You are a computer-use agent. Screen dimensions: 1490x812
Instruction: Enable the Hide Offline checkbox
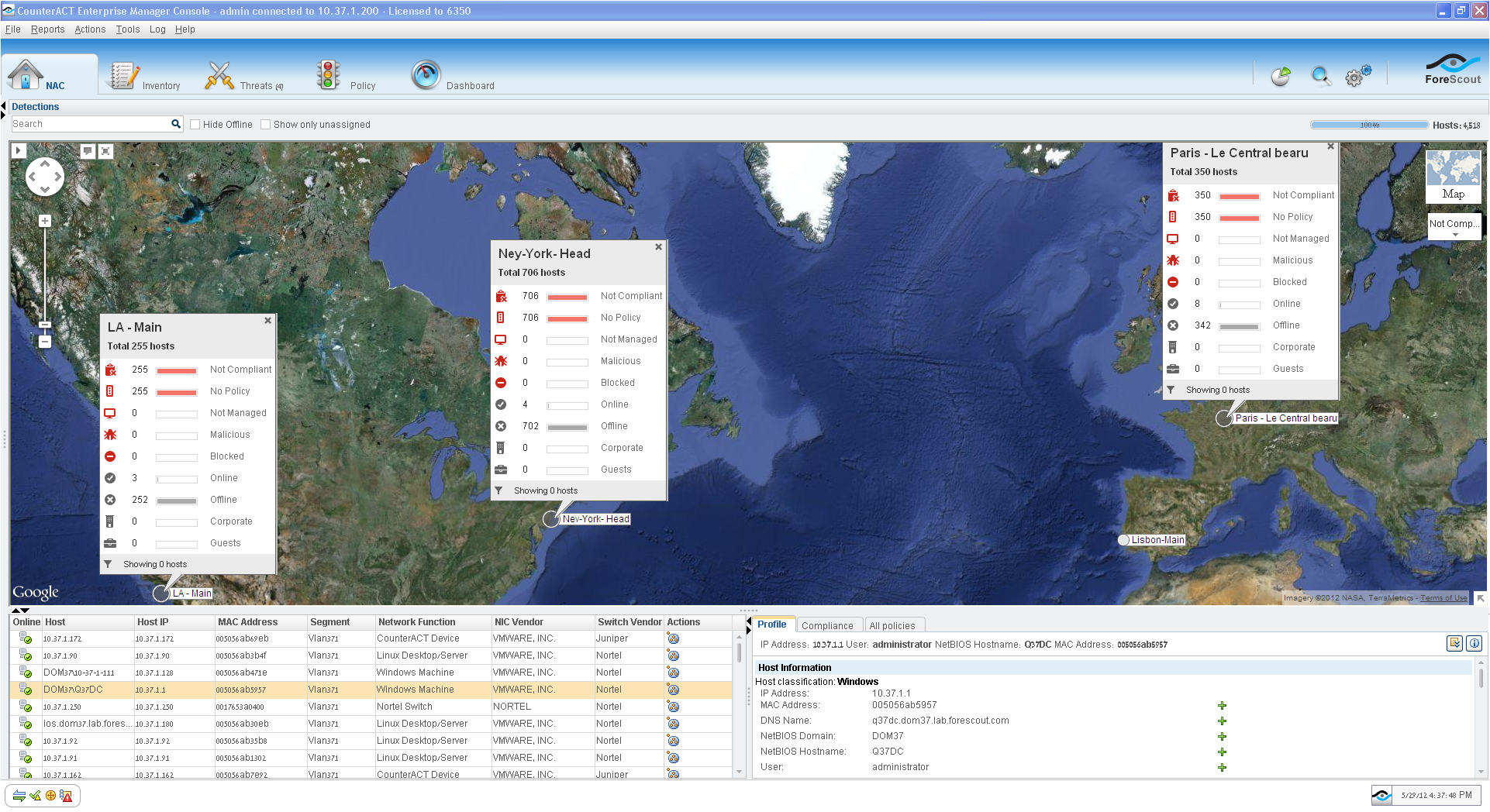pyautogui.click(x=195, y=125)
